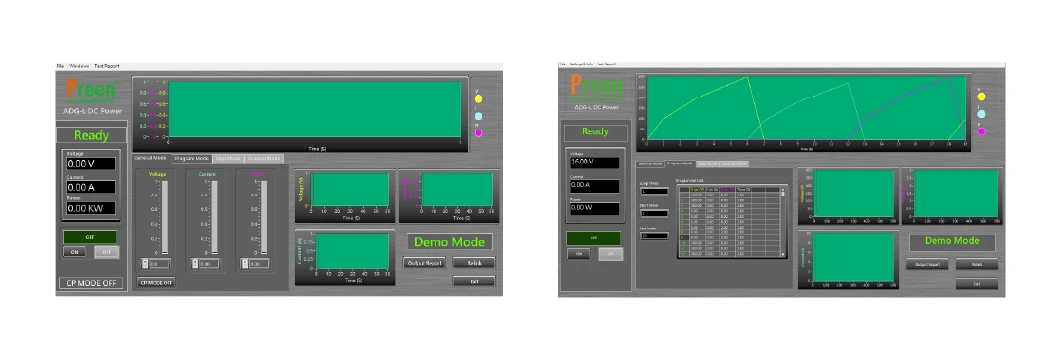
Task: Click the 0.00 V voltage readout, left window
Action: tap(91, 164)
